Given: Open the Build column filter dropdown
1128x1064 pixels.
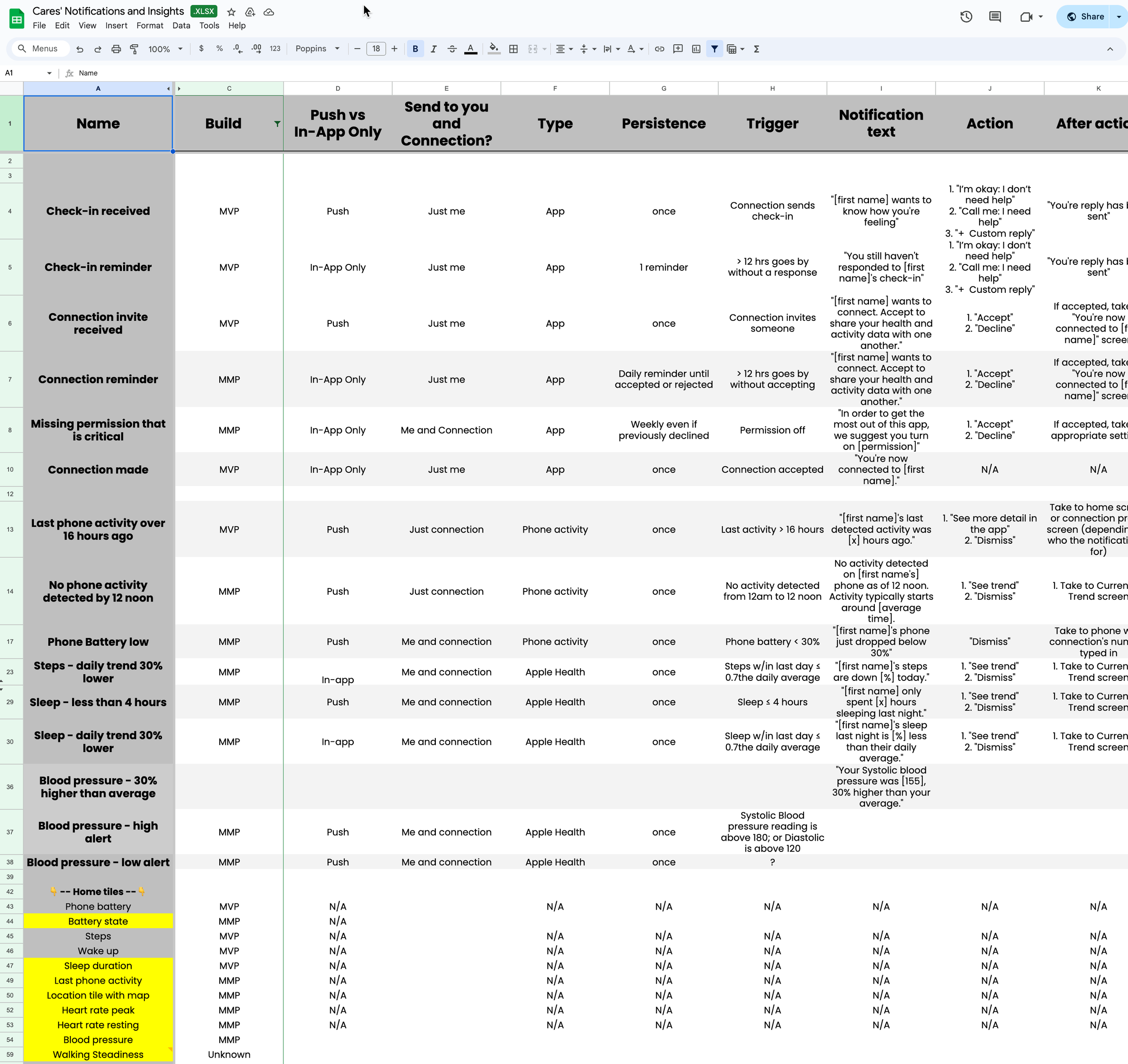Looking at the screenshot, I should [x=277, y=124].
